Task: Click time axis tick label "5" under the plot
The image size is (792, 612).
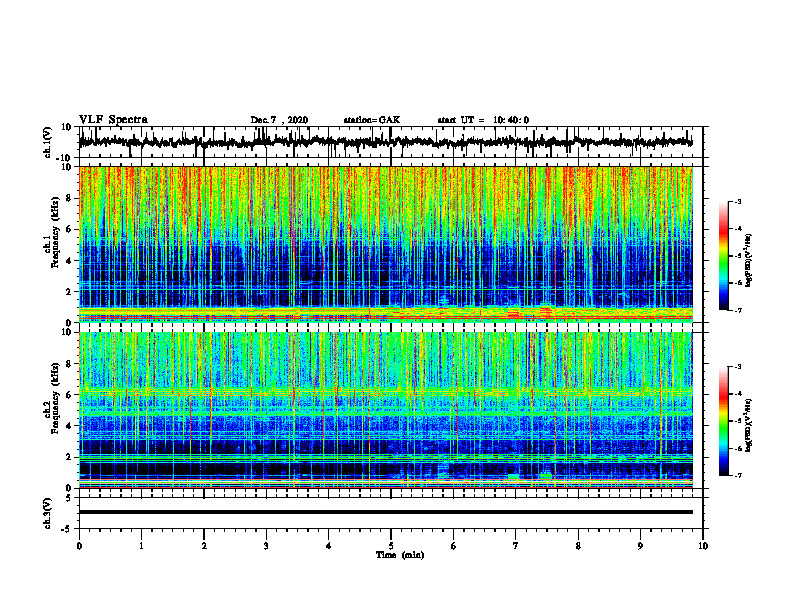Action: 391,546
